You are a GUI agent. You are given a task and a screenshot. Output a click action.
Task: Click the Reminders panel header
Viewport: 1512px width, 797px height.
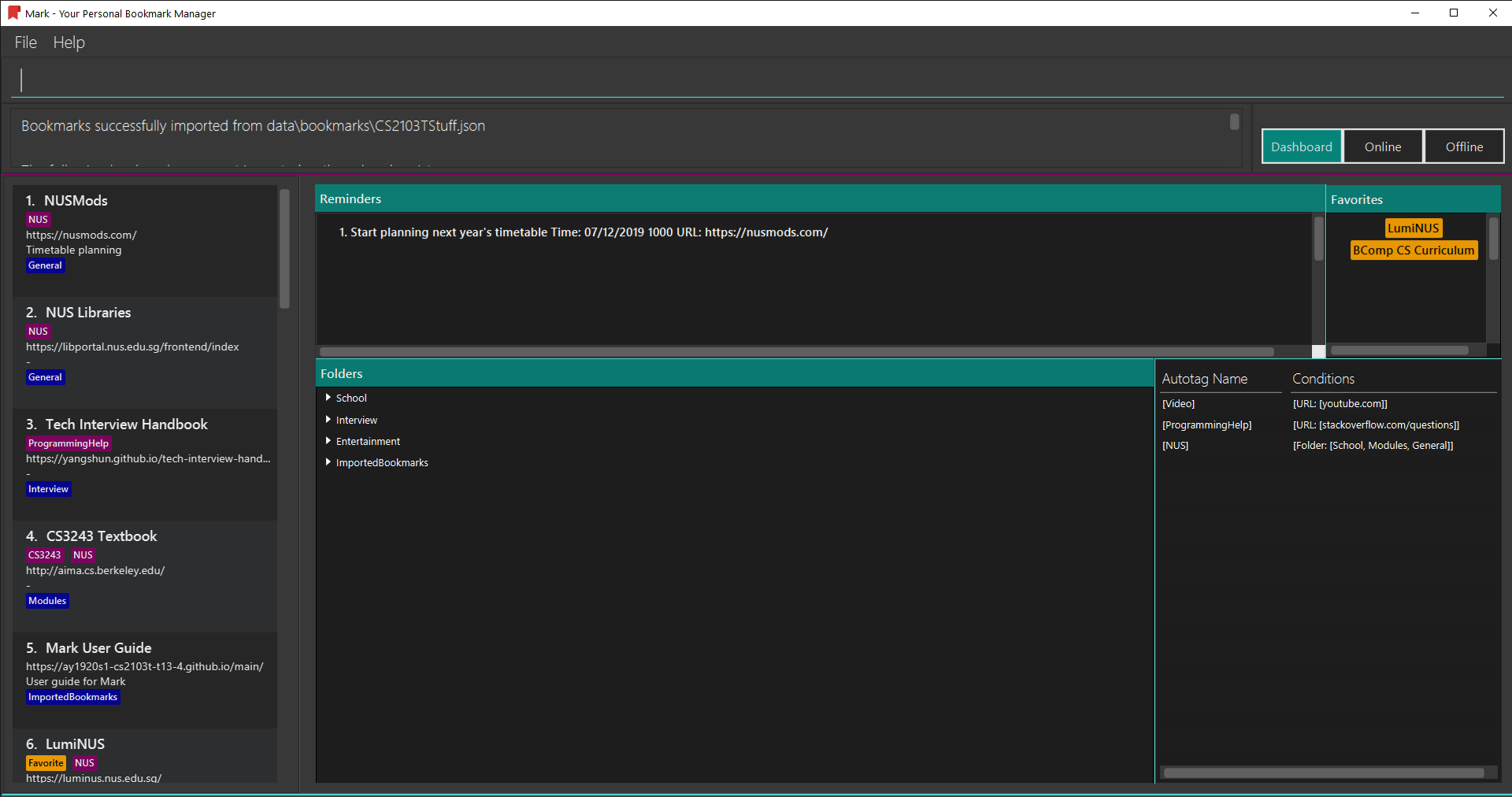point(820,198)
